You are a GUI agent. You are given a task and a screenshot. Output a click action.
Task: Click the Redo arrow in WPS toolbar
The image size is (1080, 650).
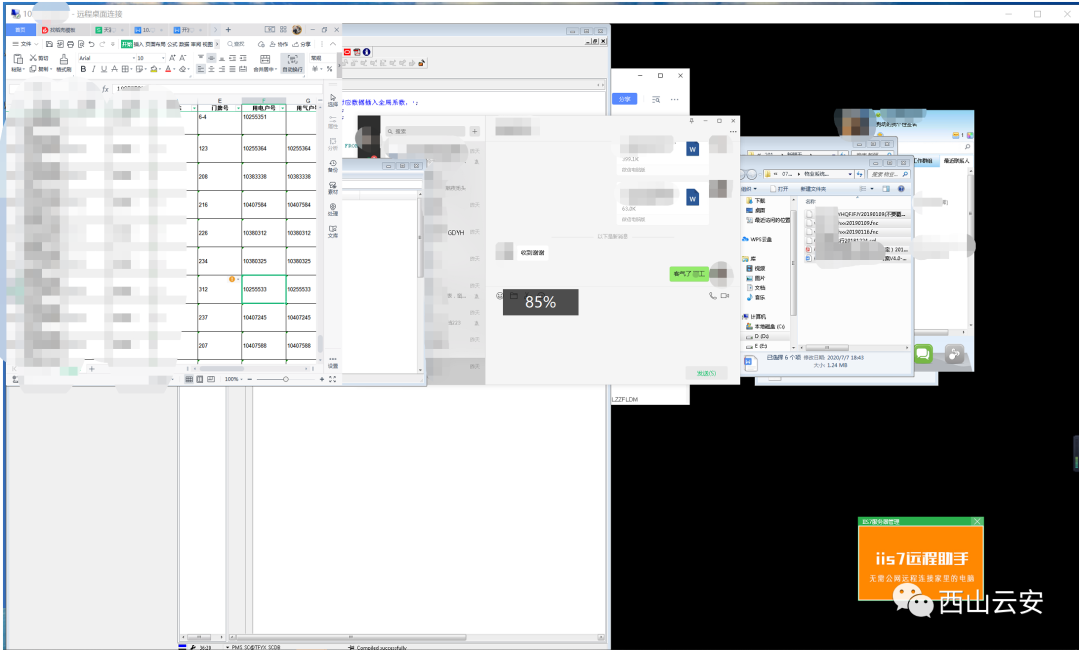coord(102,44)
